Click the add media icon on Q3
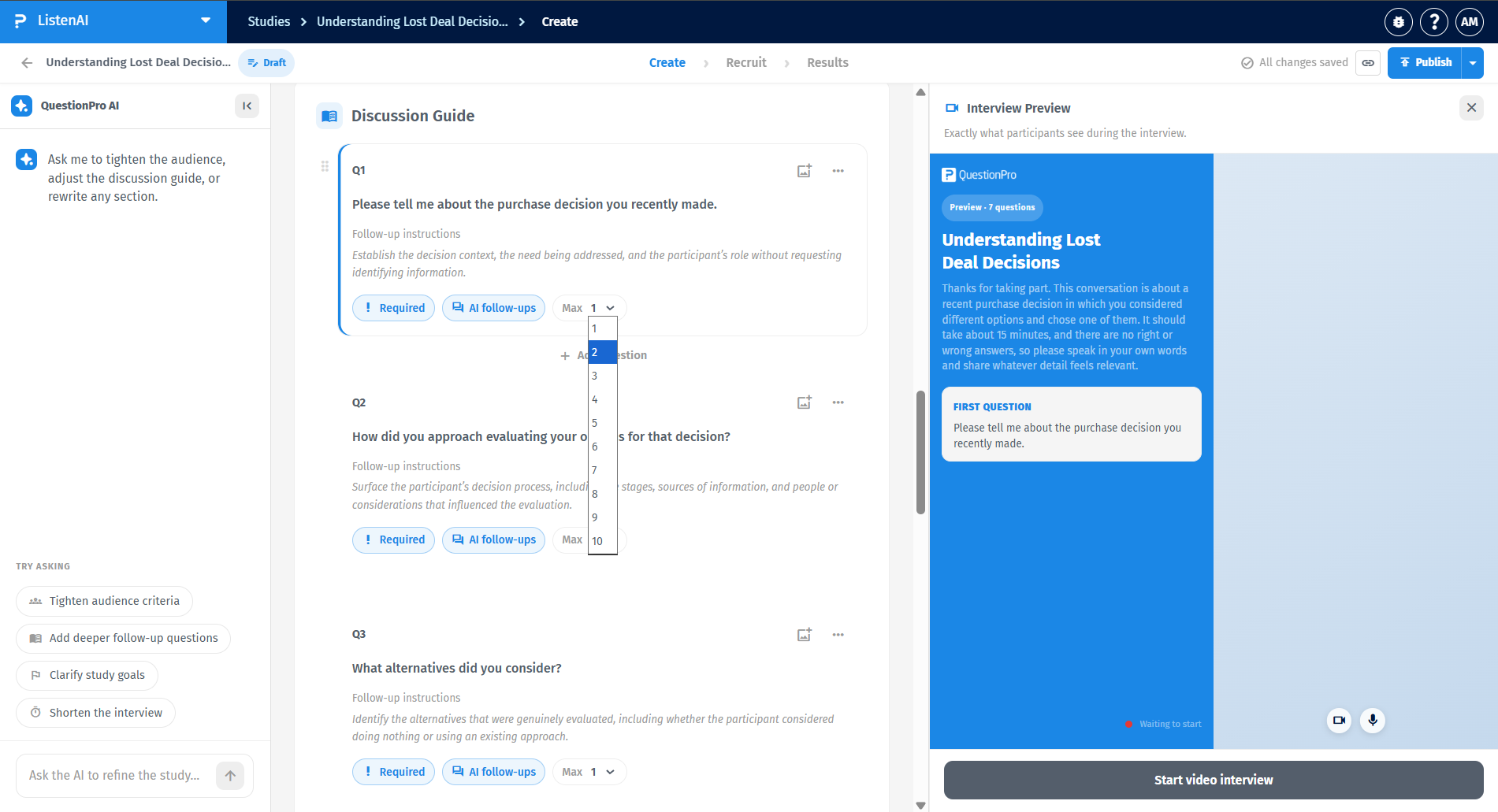Viewport: 1498px width, 812px height. pos(804,635)
